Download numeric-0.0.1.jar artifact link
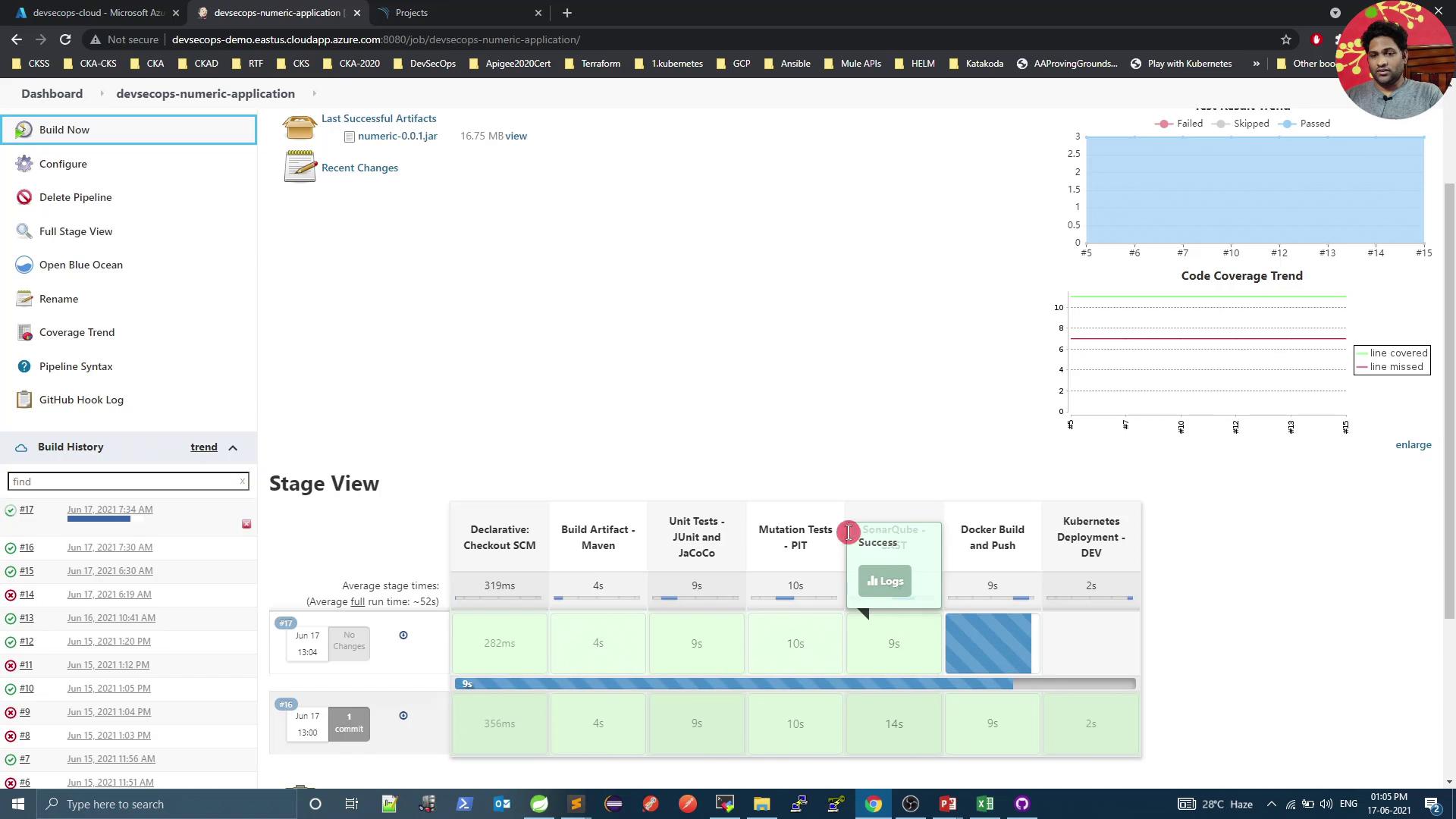This screenshot has width=1456, height=819. tap(397, 136)
